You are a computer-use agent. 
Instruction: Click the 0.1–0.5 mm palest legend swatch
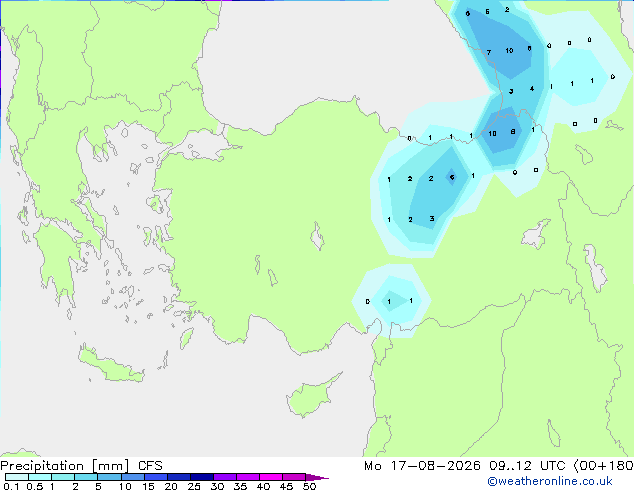coord(17,477)
